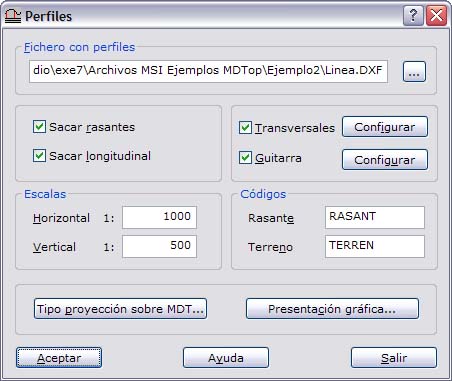This screenshot has height=381, width=452.
Task: Click the Terreno code field TERREN
Action: 375,246
